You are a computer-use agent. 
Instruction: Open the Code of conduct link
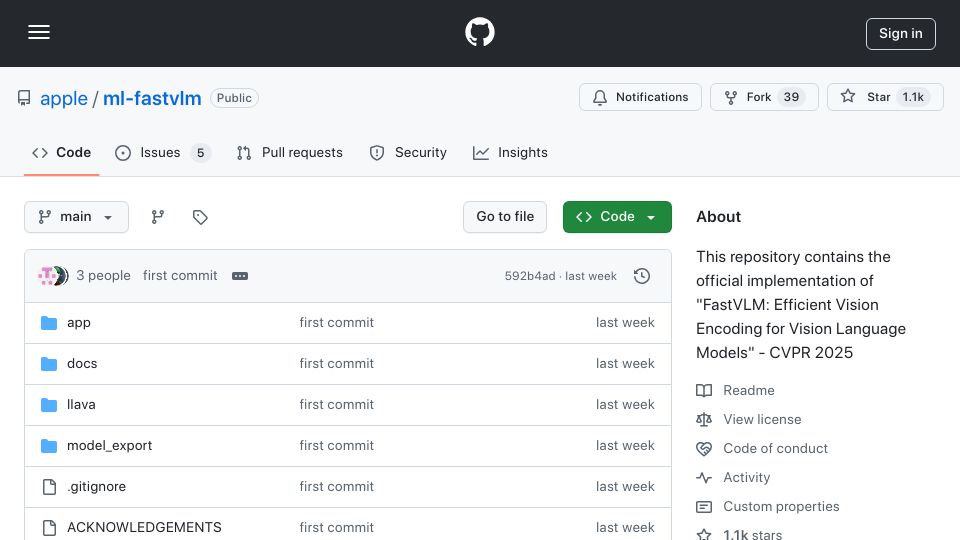[x=775, y=448]
